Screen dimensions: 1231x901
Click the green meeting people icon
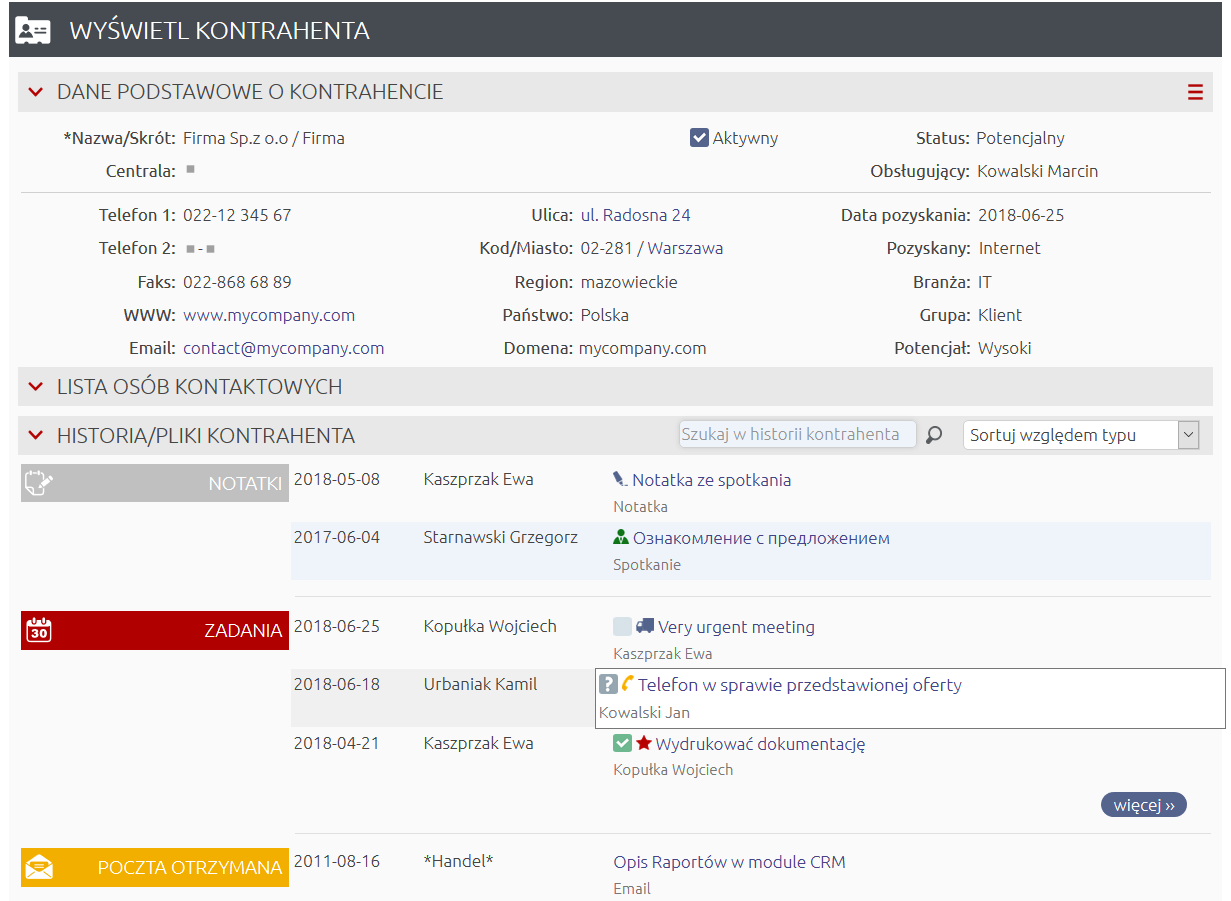pos(621,537)
